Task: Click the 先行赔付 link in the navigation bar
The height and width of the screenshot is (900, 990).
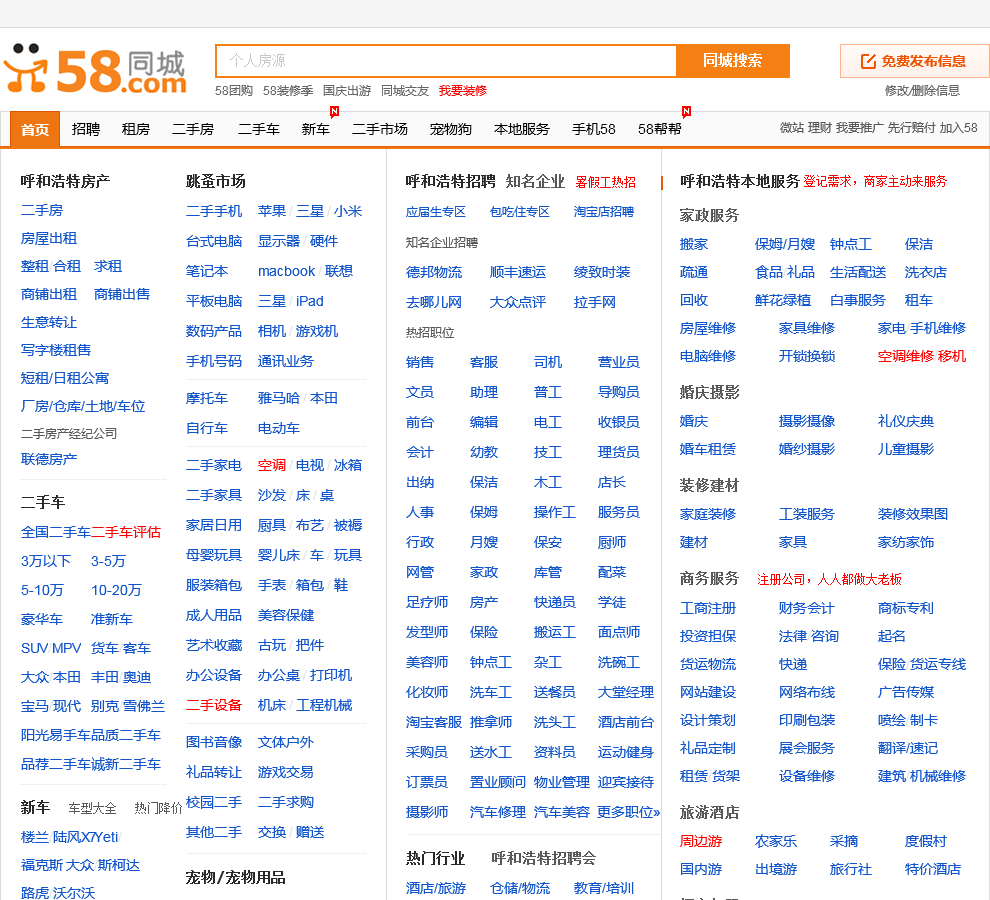Action: pos(911,128)
